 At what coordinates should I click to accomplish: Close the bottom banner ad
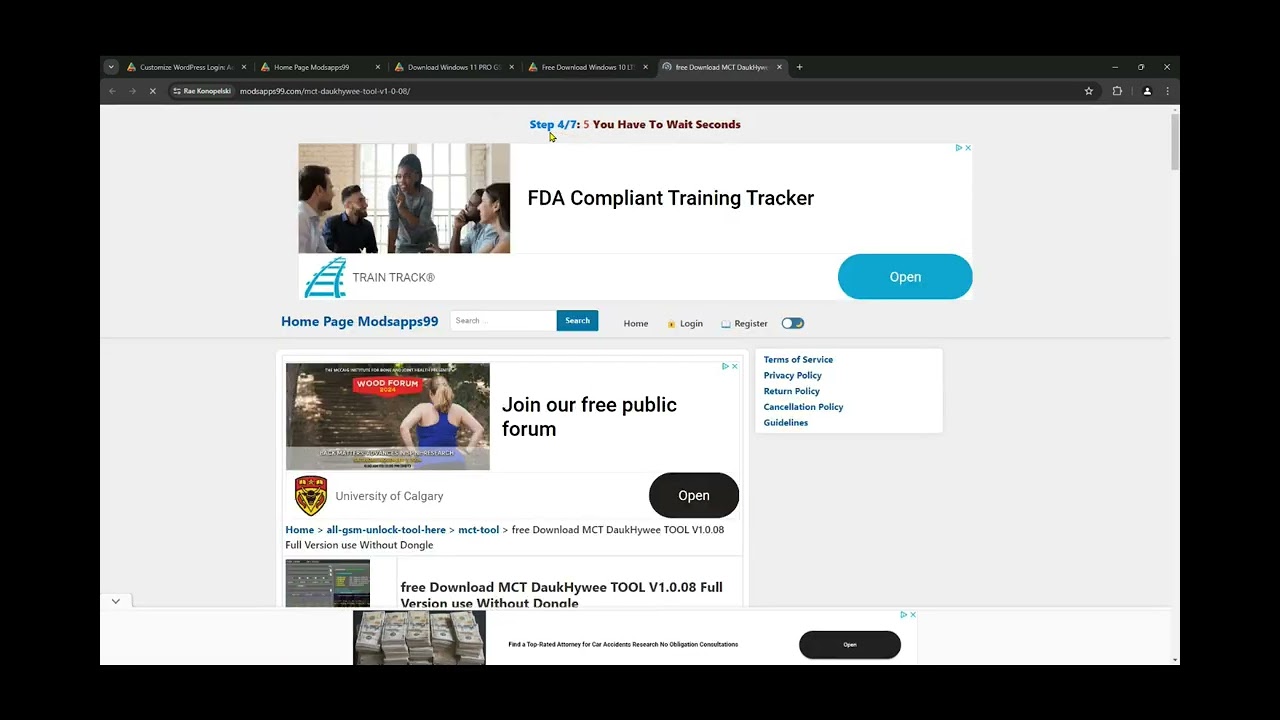912,615
